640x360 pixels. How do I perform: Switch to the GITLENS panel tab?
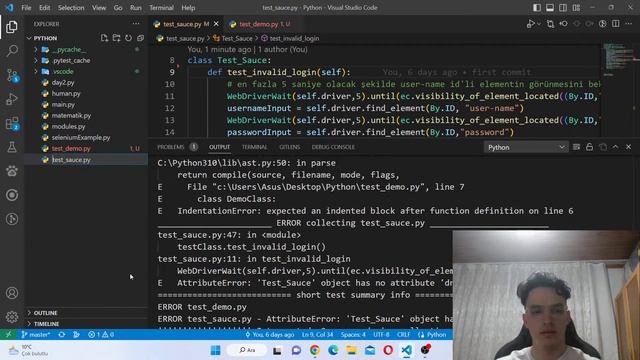(289, 147)
